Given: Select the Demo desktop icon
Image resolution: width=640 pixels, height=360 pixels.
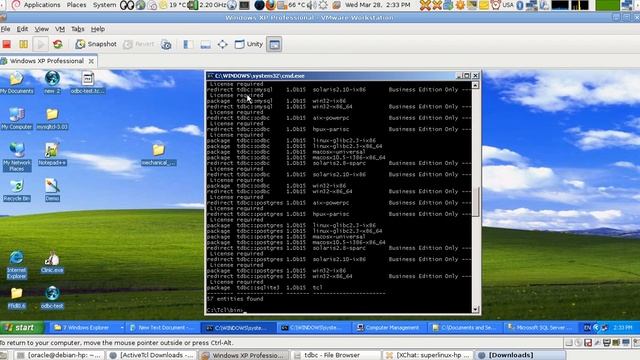Looking at the screenshot, I should pyautogui.click(x=52, y=190).
